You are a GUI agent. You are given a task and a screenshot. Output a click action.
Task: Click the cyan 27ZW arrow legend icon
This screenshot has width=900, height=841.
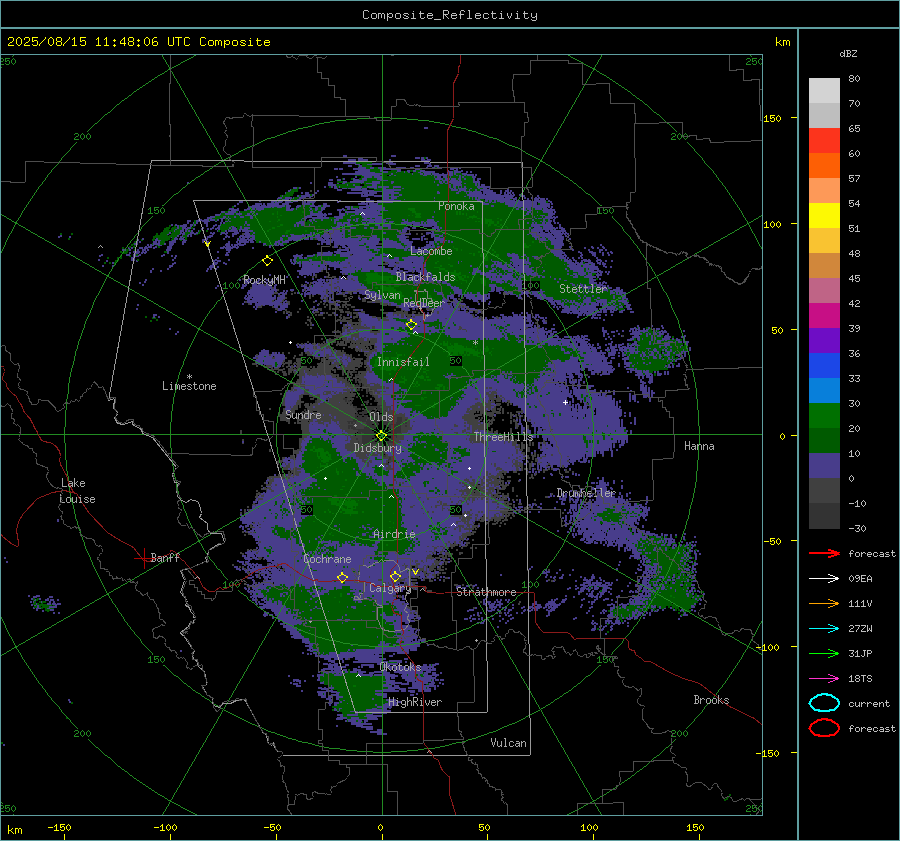tap(824, 629)
